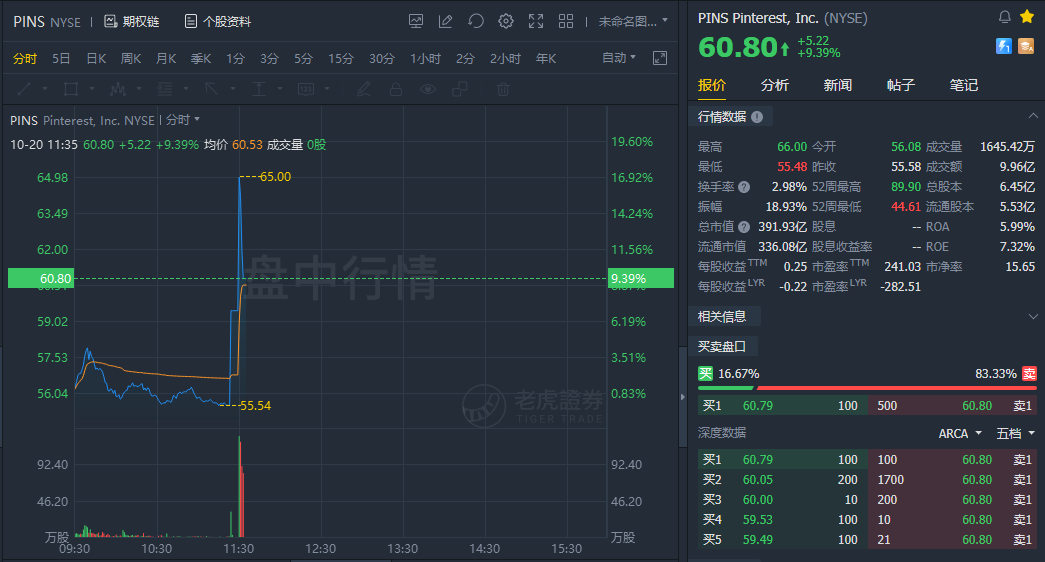Click the edit drawing pencil icon
1045x562 pixels.
click(x=445, y=21)
